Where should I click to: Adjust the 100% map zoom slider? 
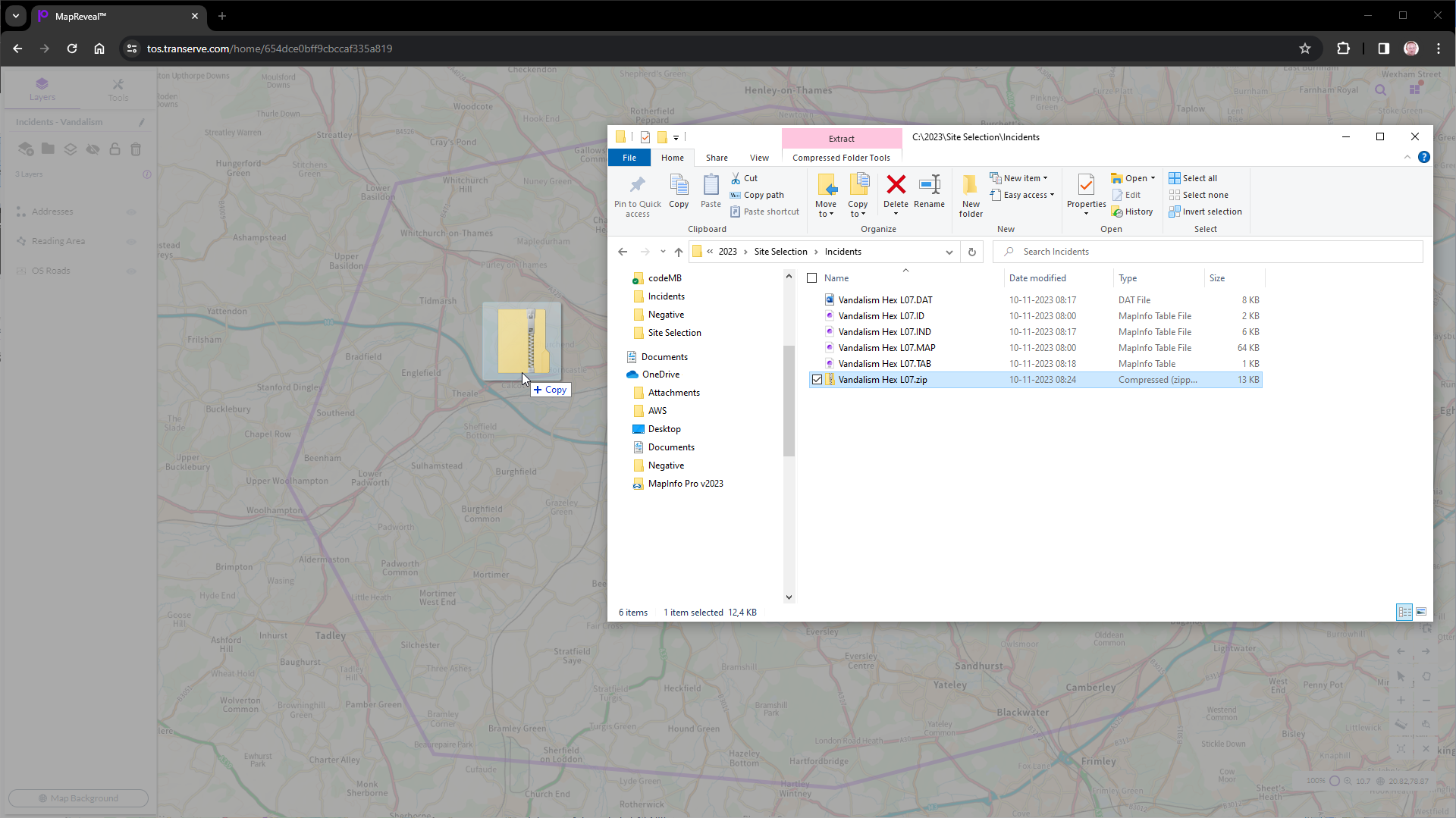[1335, 781]
